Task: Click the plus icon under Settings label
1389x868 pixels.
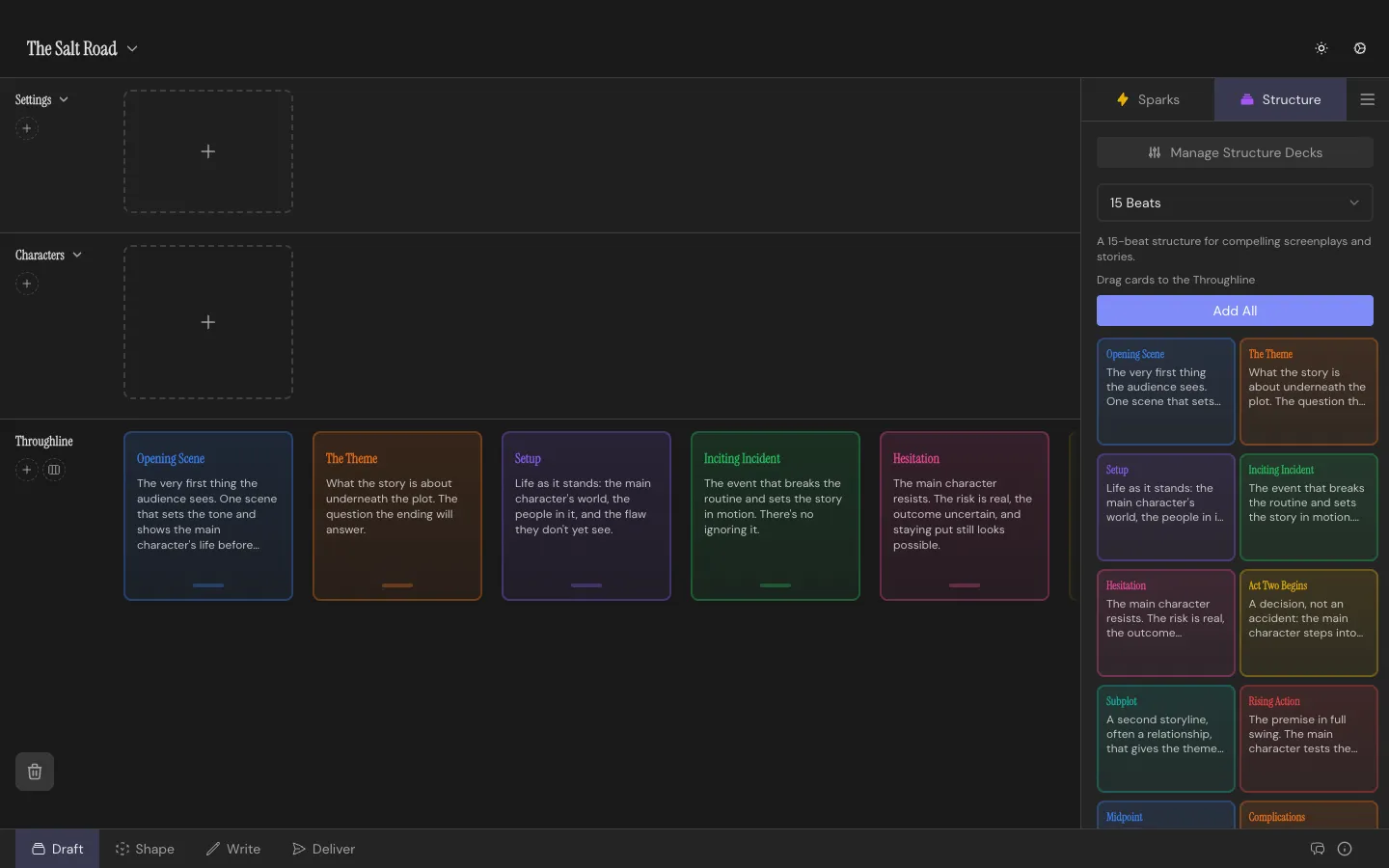Action: point(27,128)
